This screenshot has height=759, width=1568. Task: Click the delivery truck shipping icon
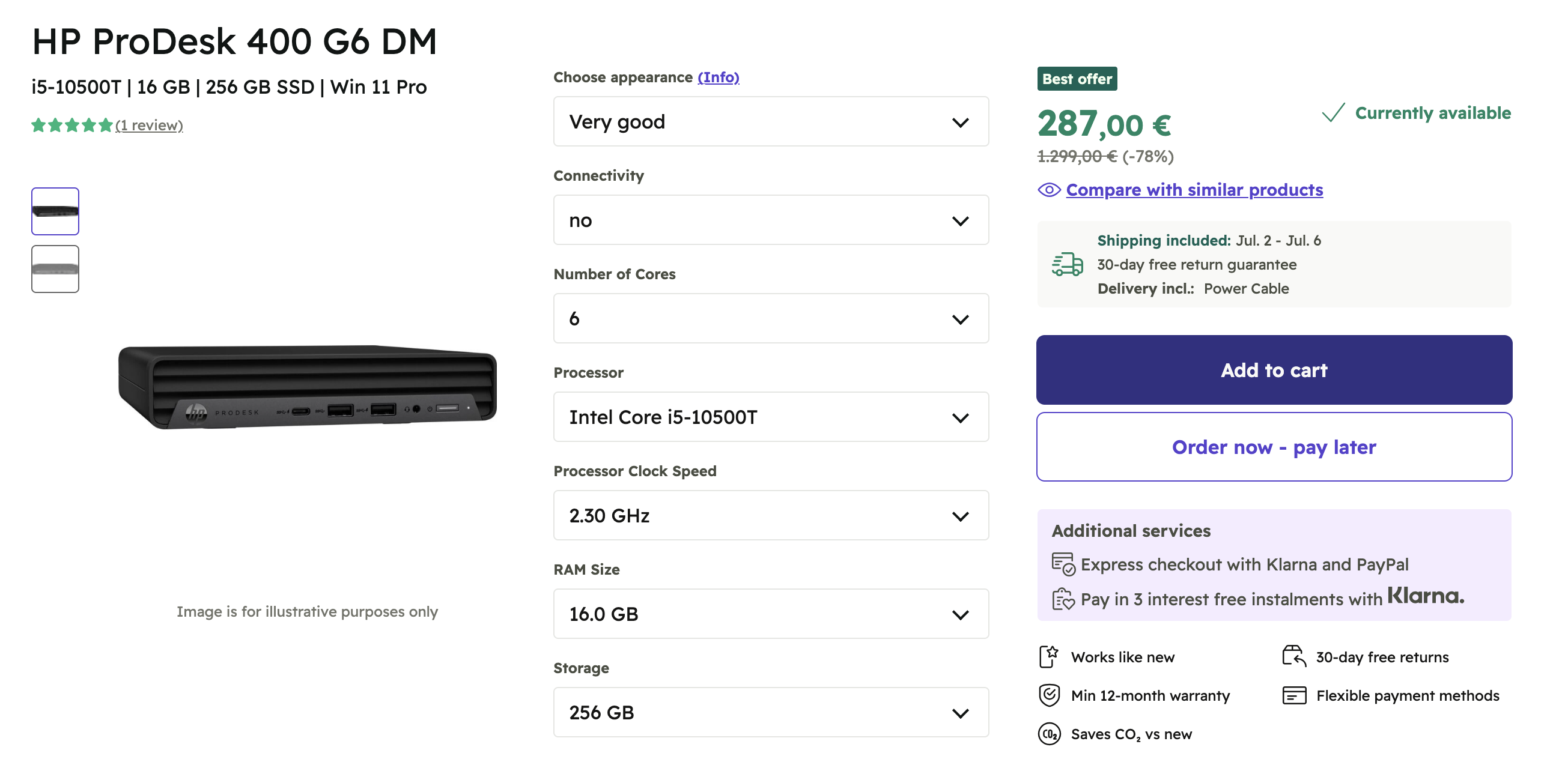(1067, 265)
